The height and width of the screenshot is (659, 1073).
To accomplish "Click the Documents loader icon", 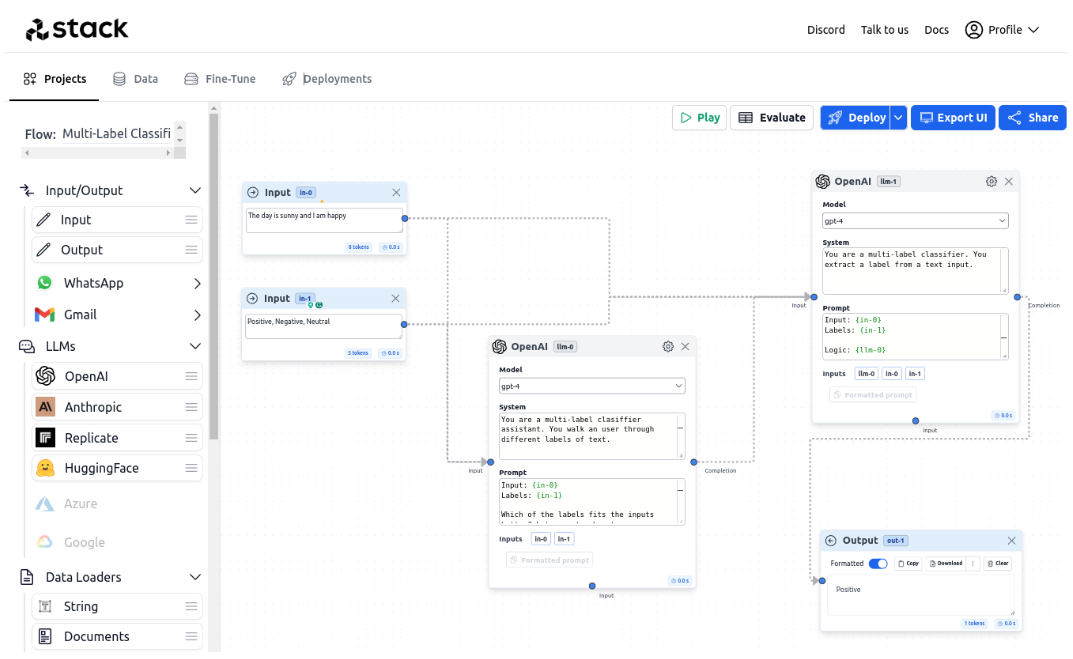I will (x=45, y=636).
